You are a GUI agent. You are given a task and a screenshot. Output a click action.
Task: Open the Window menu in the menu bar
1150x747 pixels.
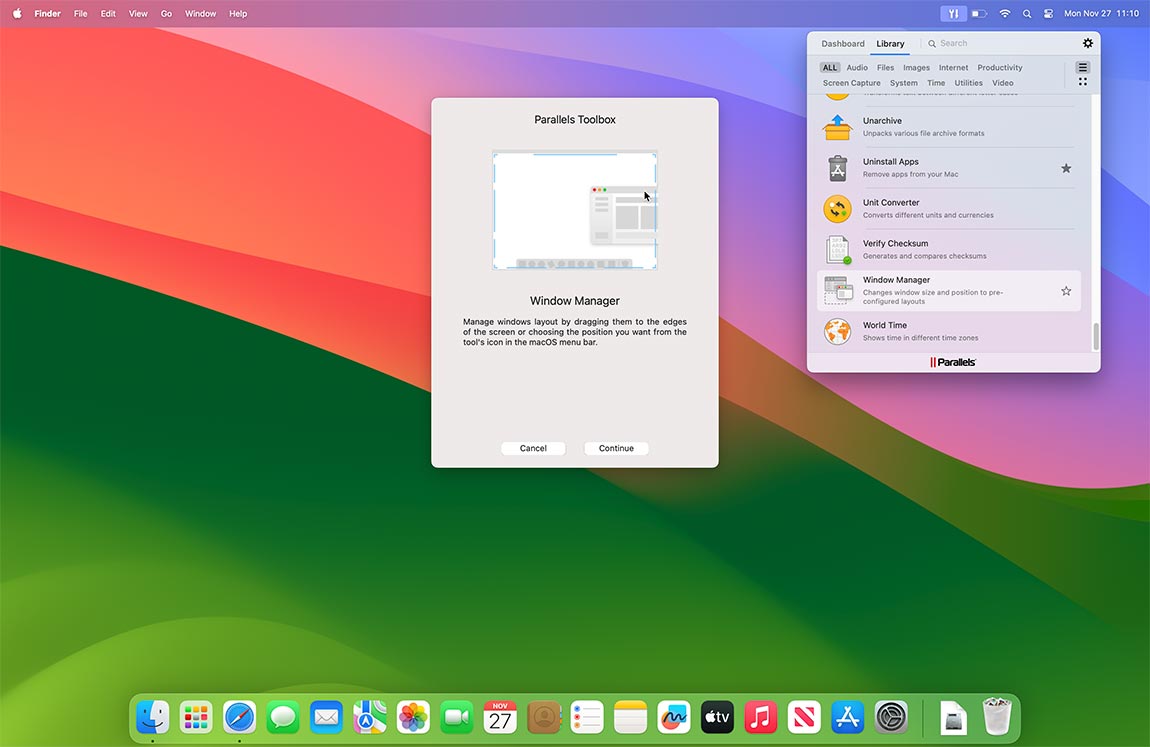point(200,13)
